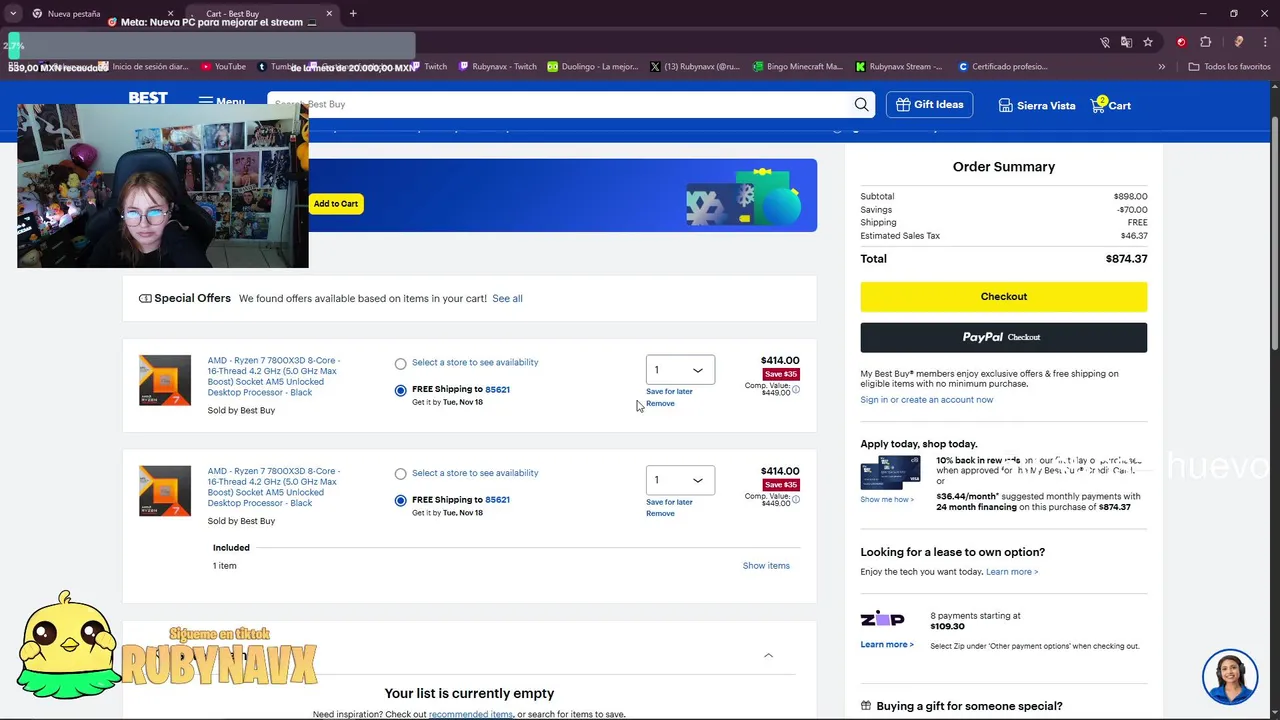Open the second AMD Ryzen 7 7800X3D title link
The height and width of the screenshot is (720, 1280).
tap(273, 487)
